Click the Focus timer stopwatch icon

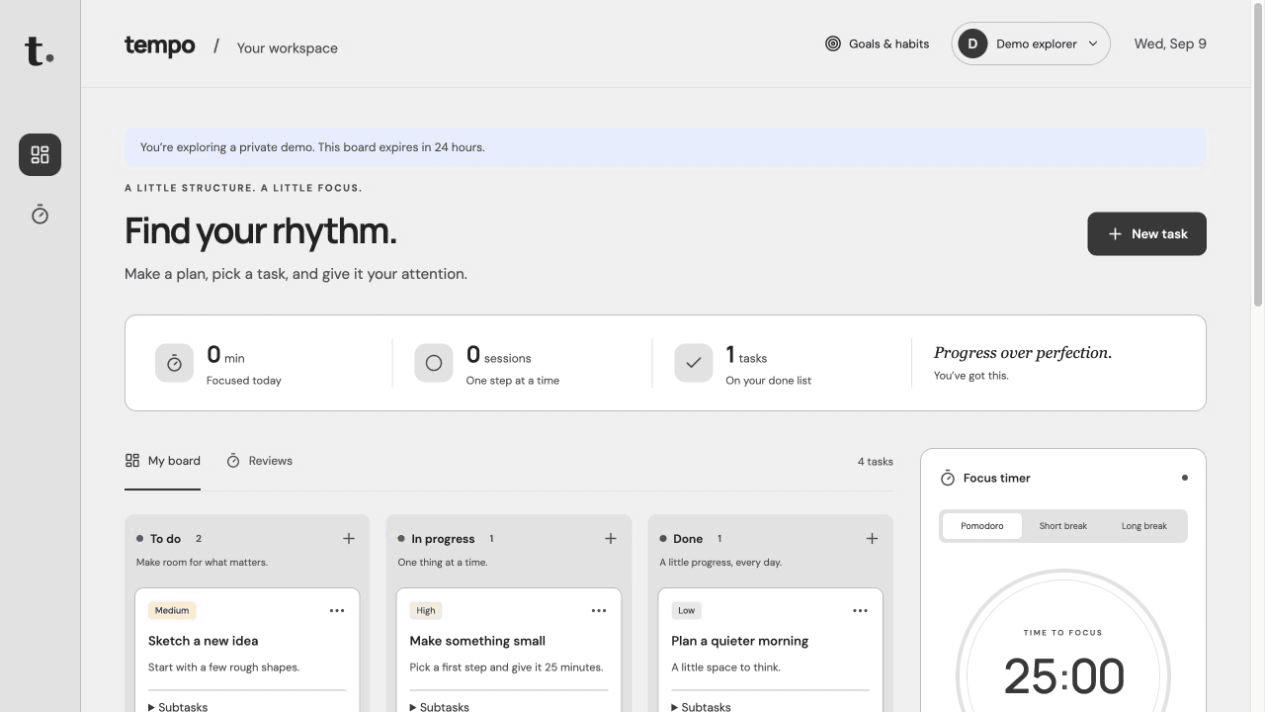(x=948, y=478)
